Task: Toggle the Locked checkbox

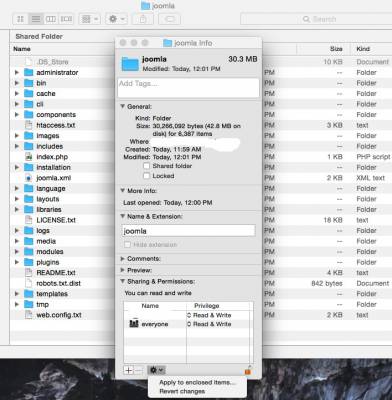Action: pos(146,176)
